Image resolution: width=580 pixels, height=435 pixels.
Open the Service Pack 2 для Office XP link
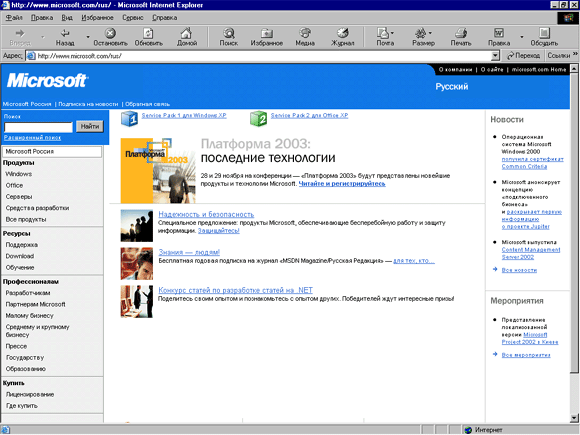(x=309, y=115)
